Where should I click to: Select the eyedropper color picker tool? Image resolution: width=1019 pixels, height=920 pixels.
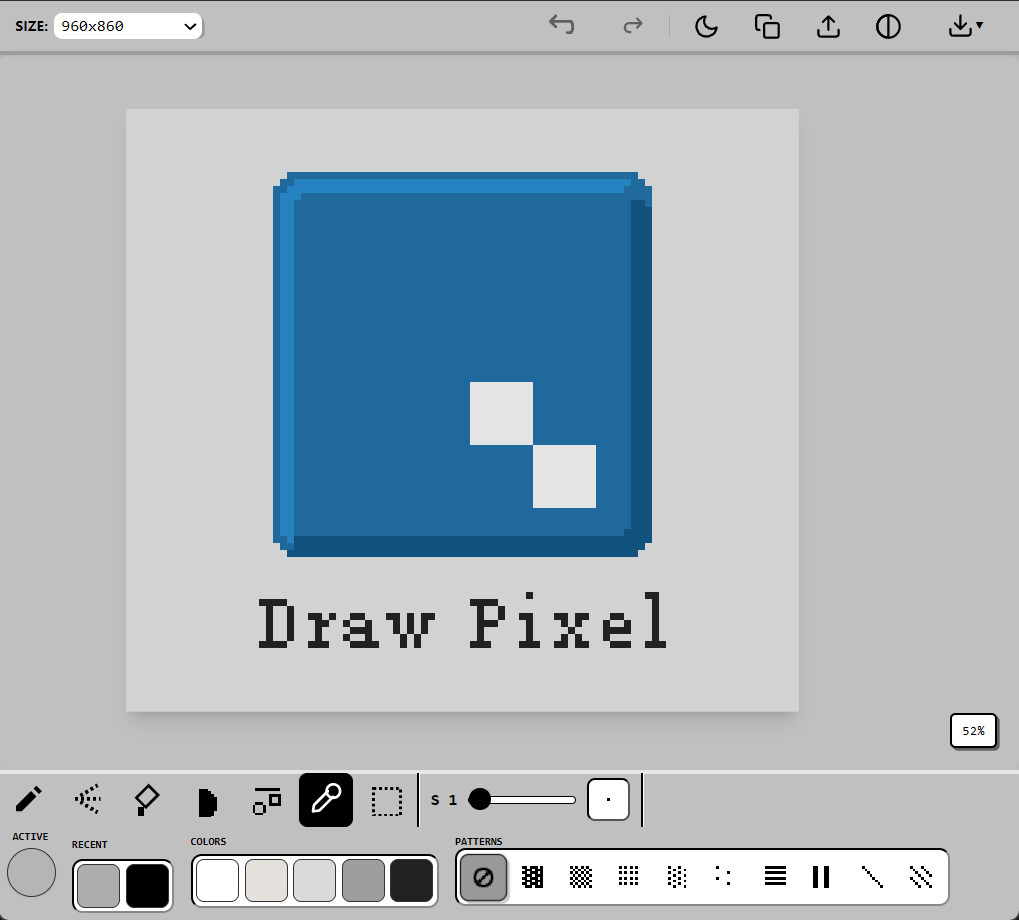click(x=326, y=800)
